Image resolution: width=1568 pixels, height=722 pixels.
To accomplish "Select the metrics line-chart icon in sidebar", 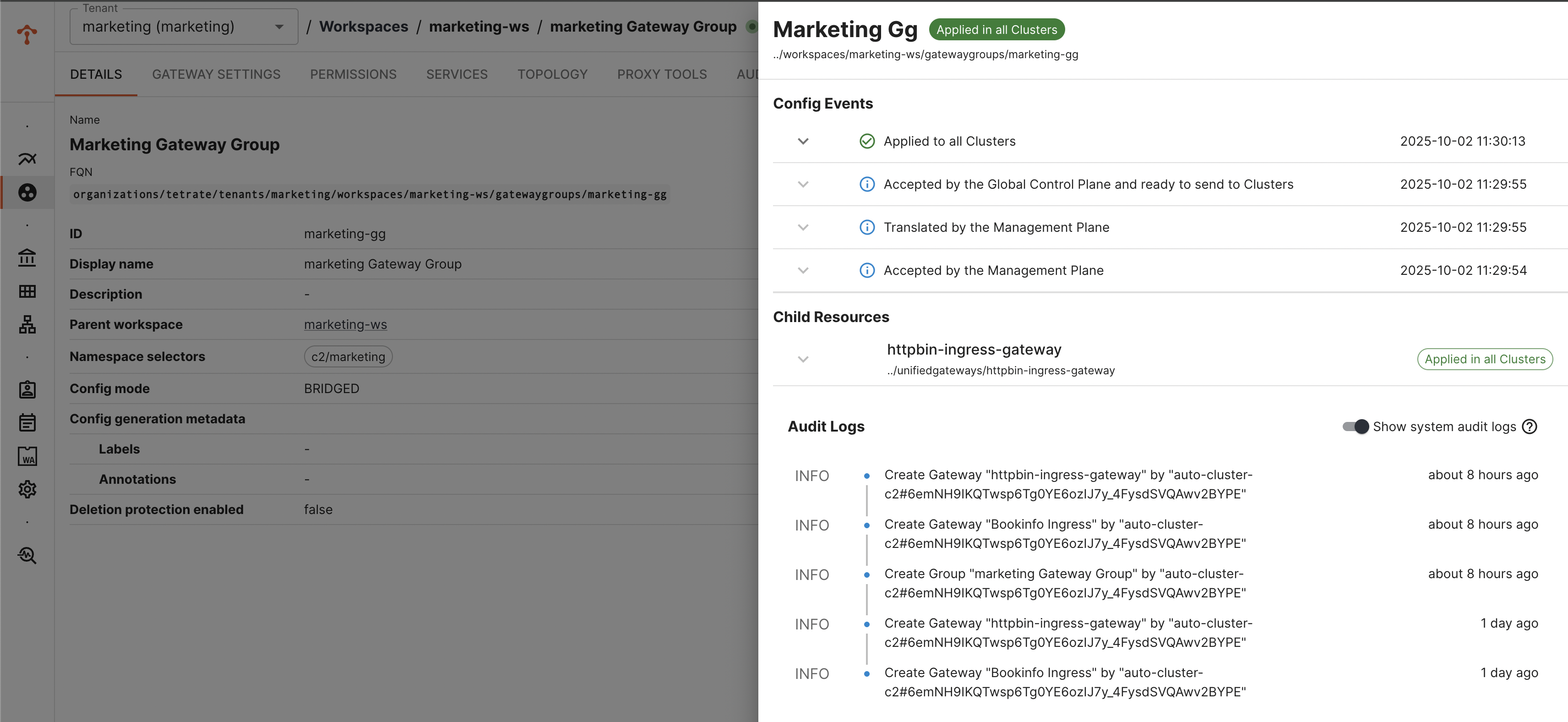I will tap(27, 158).
